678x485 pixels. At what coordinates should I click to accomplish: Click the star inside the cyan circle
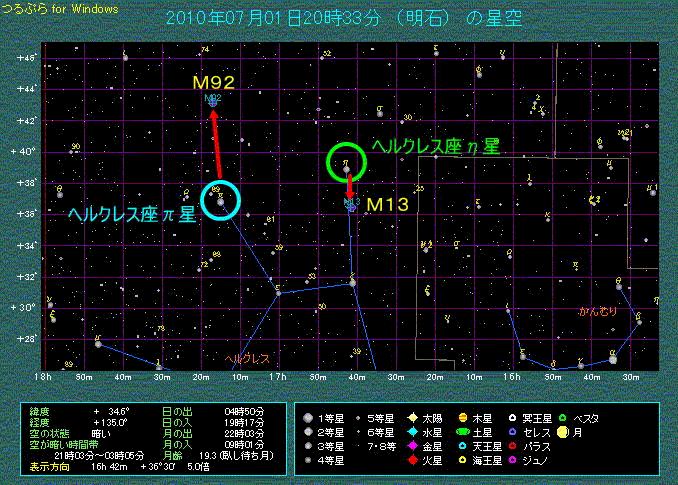point(220,201)
